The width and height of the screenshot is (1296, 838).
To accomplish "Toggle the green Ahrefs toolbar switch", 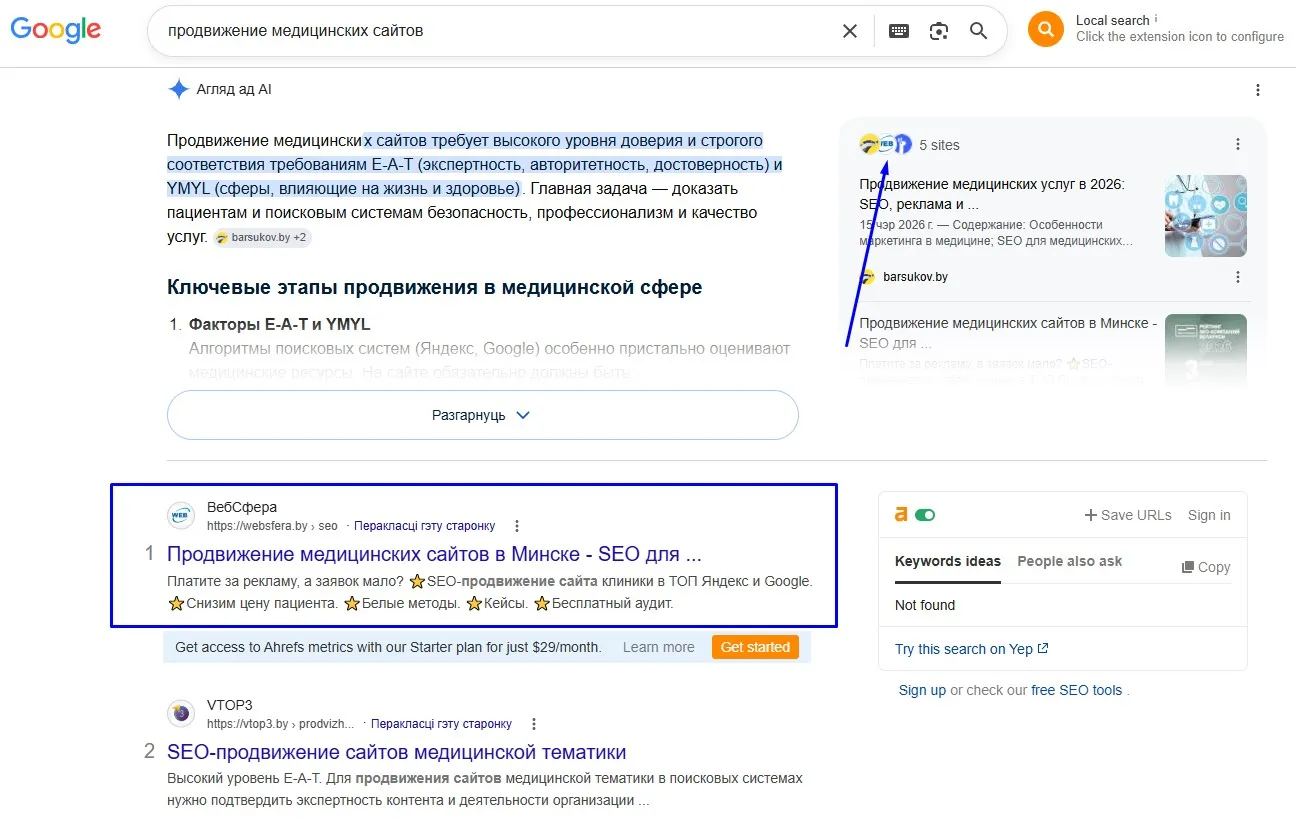I will 925,515.
